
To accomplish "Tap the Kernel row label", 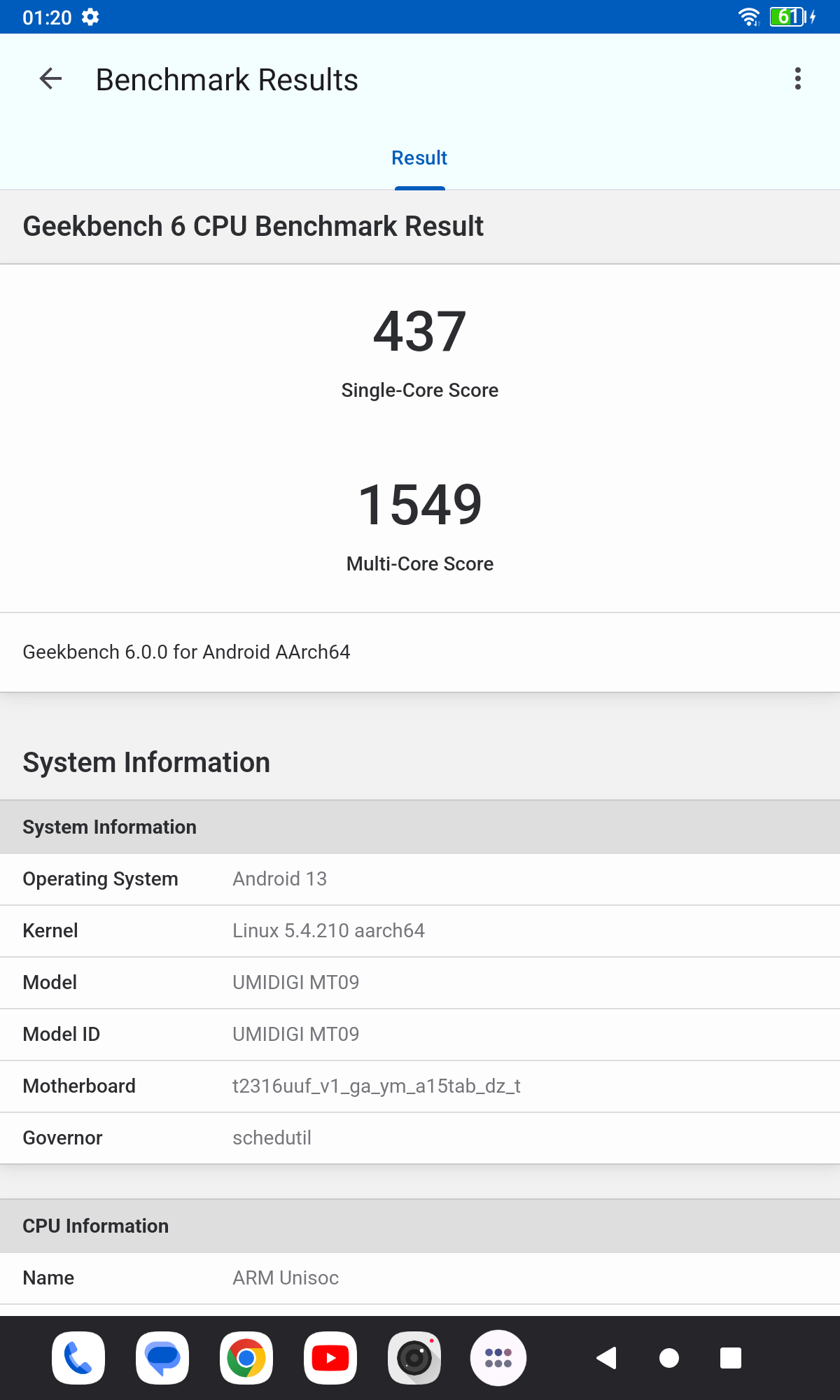I will pyautogui.click(x=50, y=930).
